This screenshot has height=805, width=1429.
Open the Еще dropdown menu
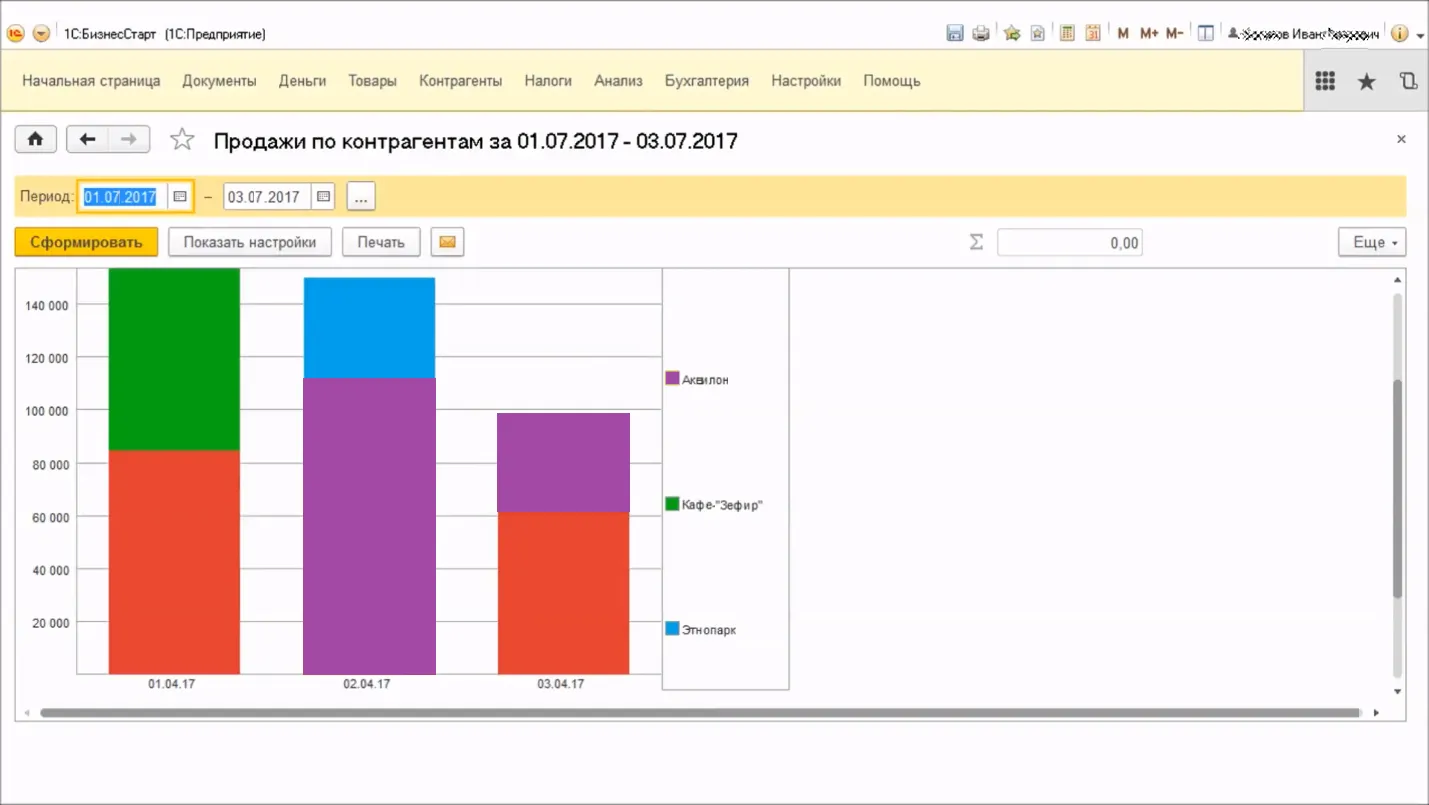pyautogui.click(x=1372, y=242)
